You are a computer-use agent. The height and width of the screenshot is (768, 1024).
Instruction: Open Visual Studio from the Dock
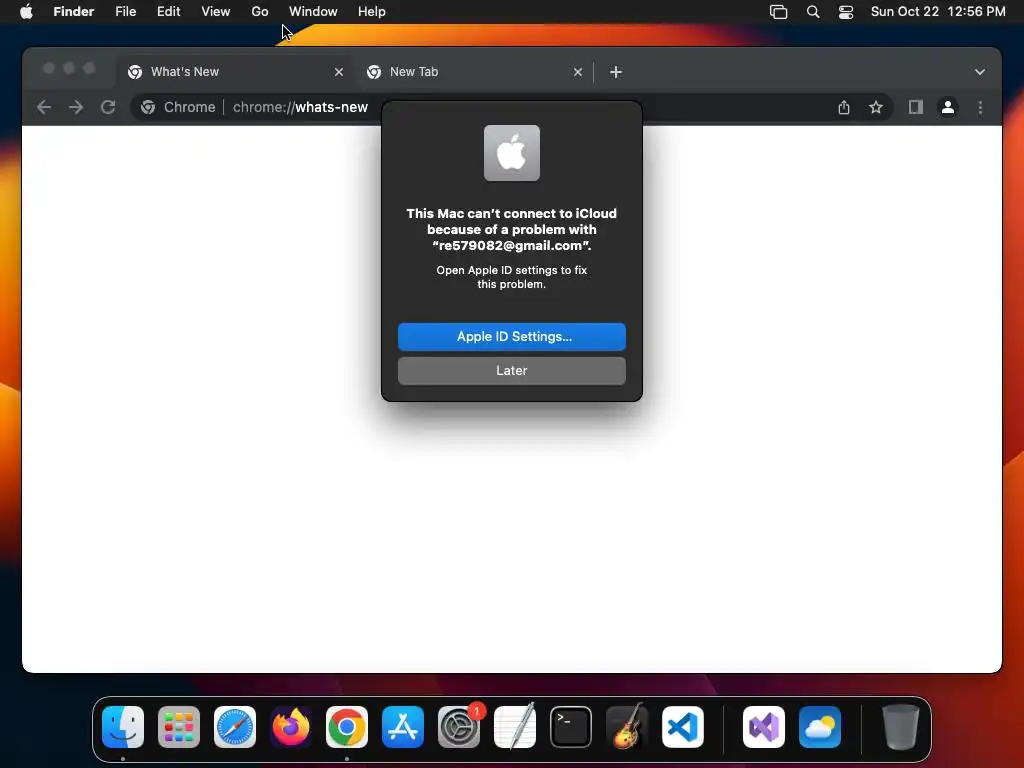764,727
